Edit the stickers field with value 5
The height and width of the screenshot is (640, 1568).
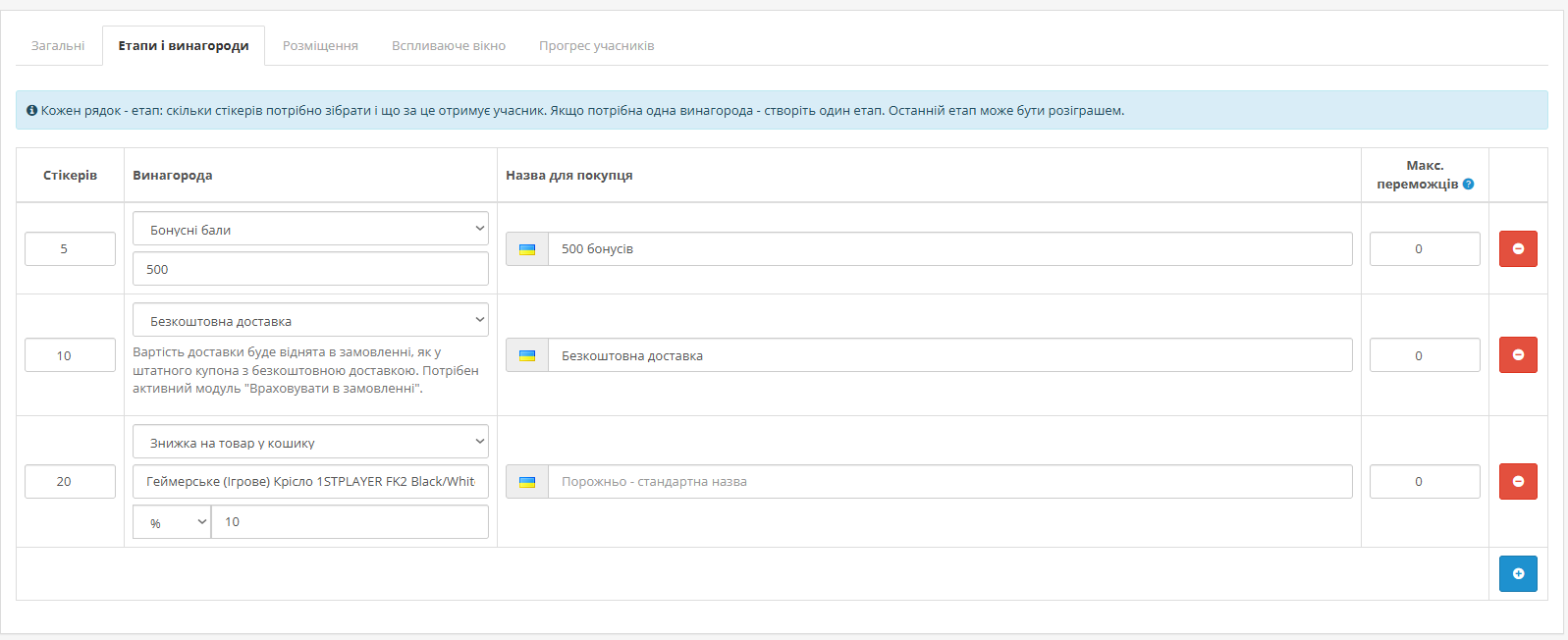70,248
